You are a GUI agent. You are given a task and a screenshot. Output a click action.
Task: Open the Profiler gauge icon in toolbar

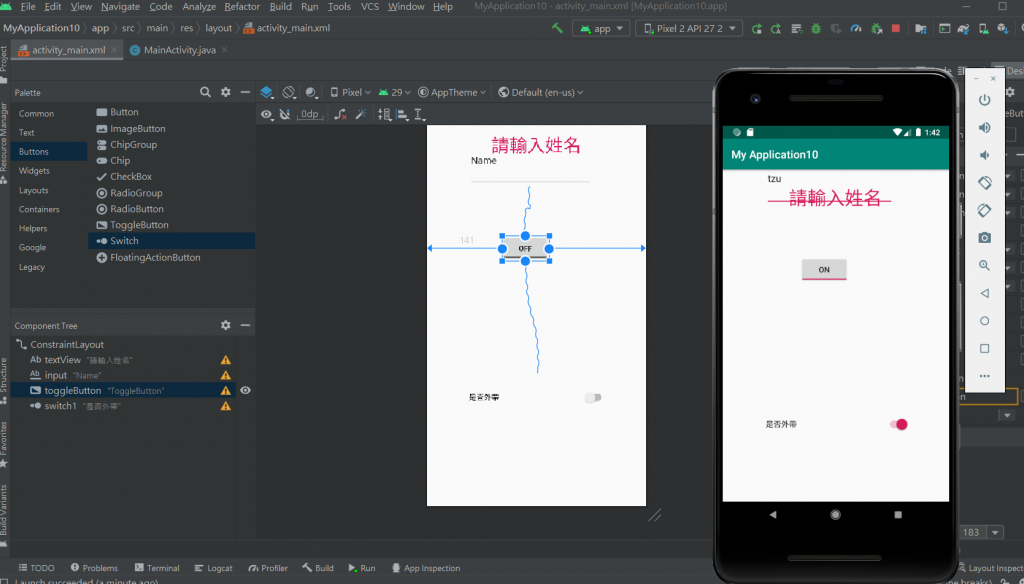[x=856, y=29]
